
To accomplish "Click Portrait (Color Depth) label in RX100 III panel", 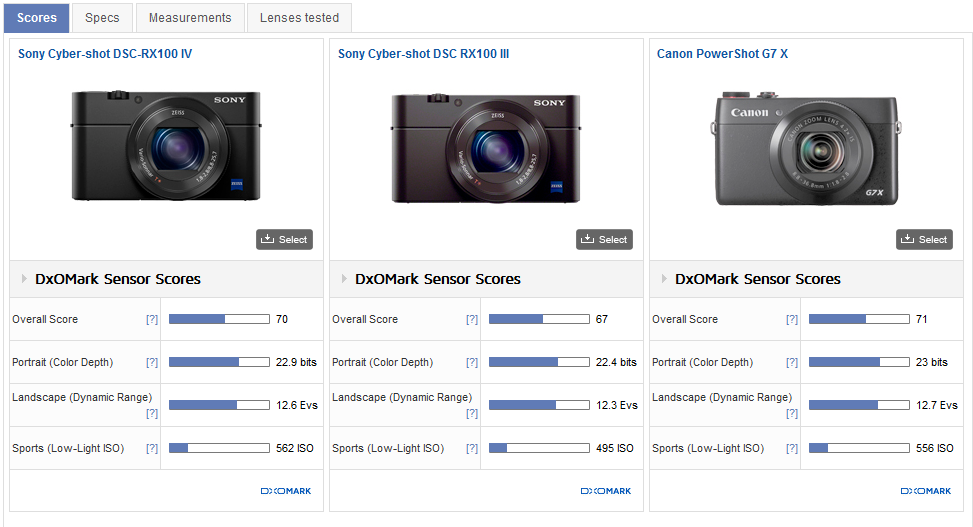I will tap(382, 362).
